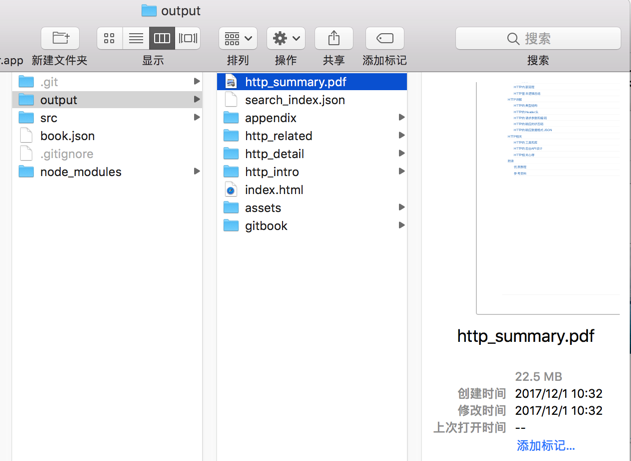Click the http_intro folder icon
The image size is (631, 461).
tap(231, 172)
